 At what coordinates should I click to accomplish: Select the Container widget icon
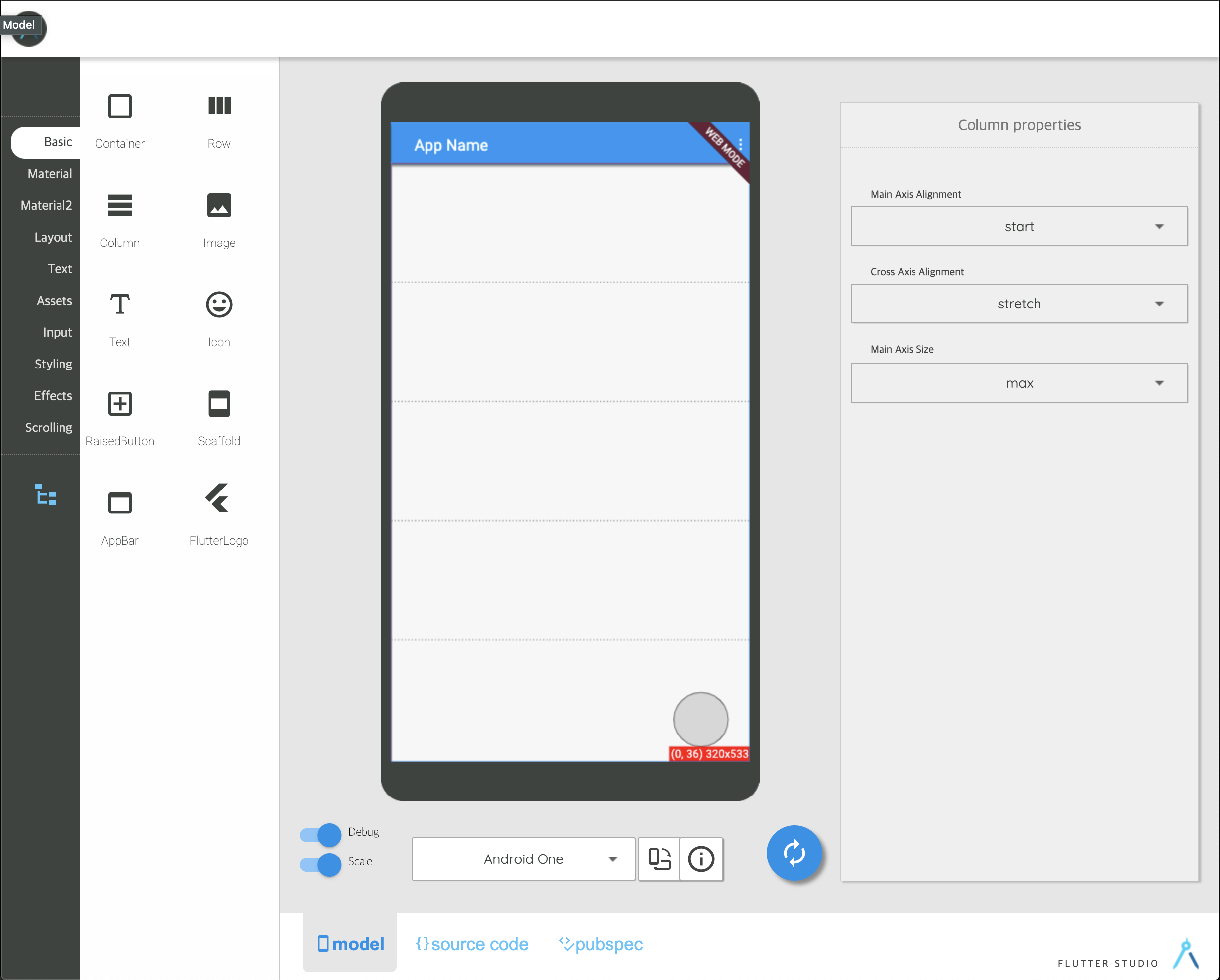coord(120,106)
